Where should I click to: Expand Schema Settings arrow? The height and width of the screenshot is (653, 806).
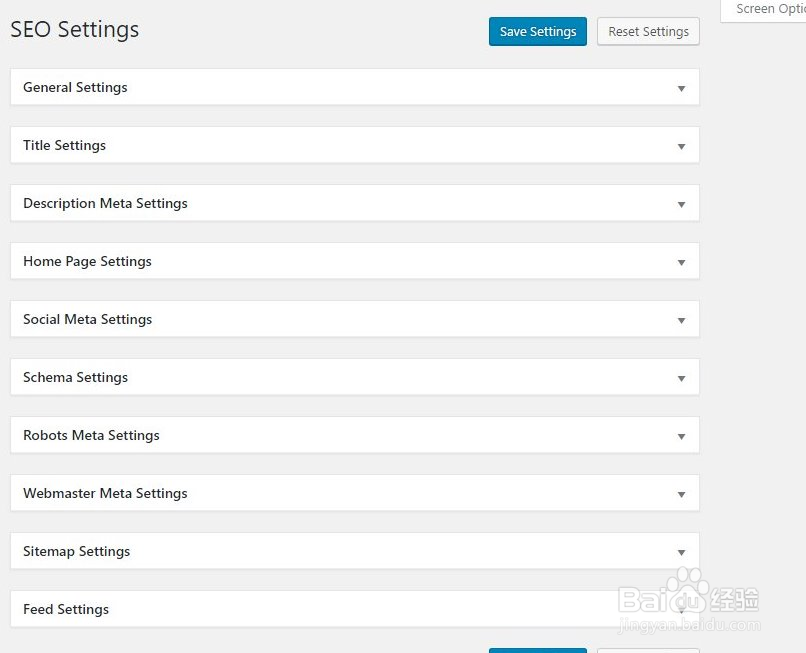[x=681, y=378]
